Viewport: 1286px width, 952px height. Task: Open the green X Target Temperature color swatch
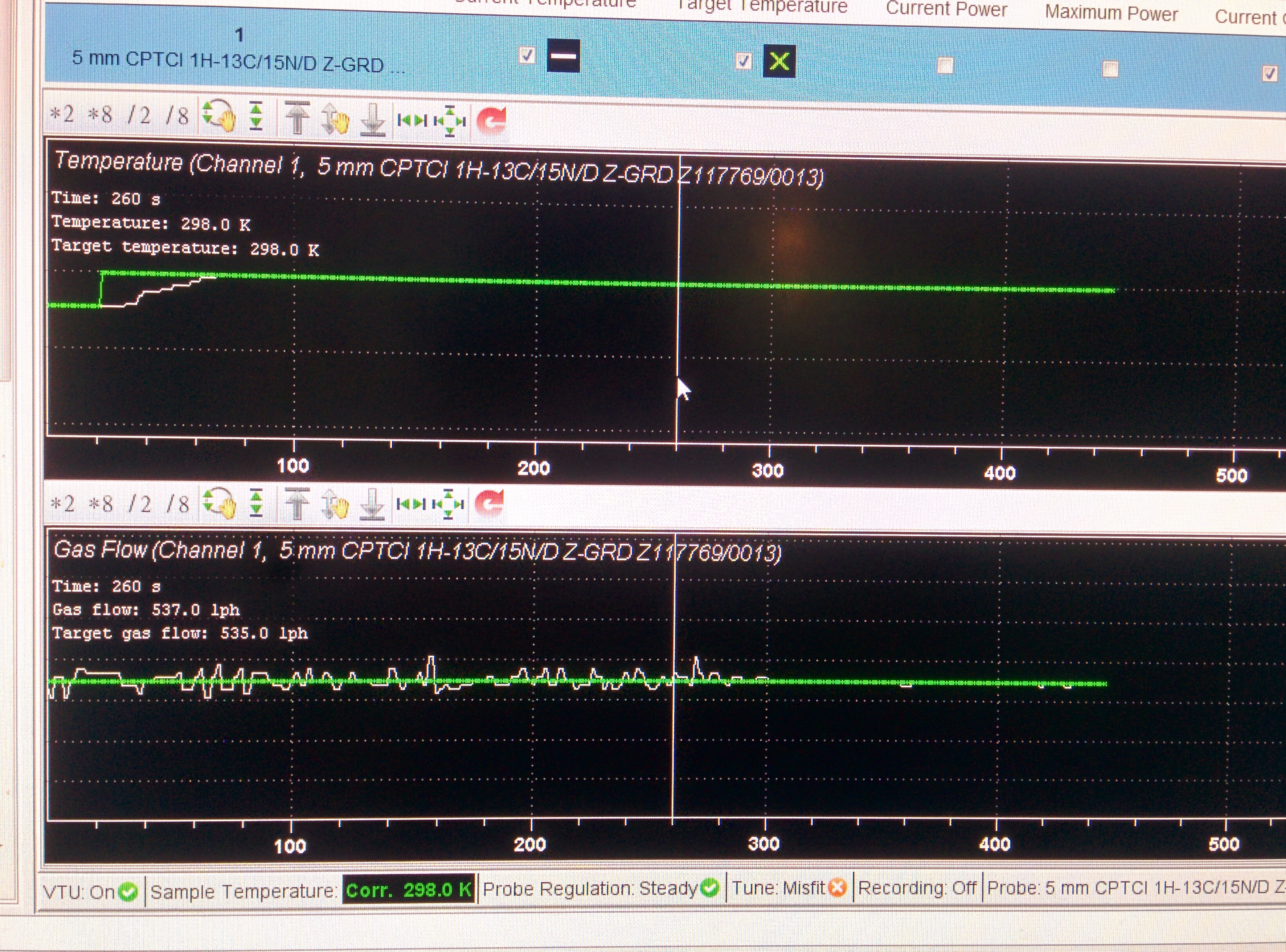point(779,61)
